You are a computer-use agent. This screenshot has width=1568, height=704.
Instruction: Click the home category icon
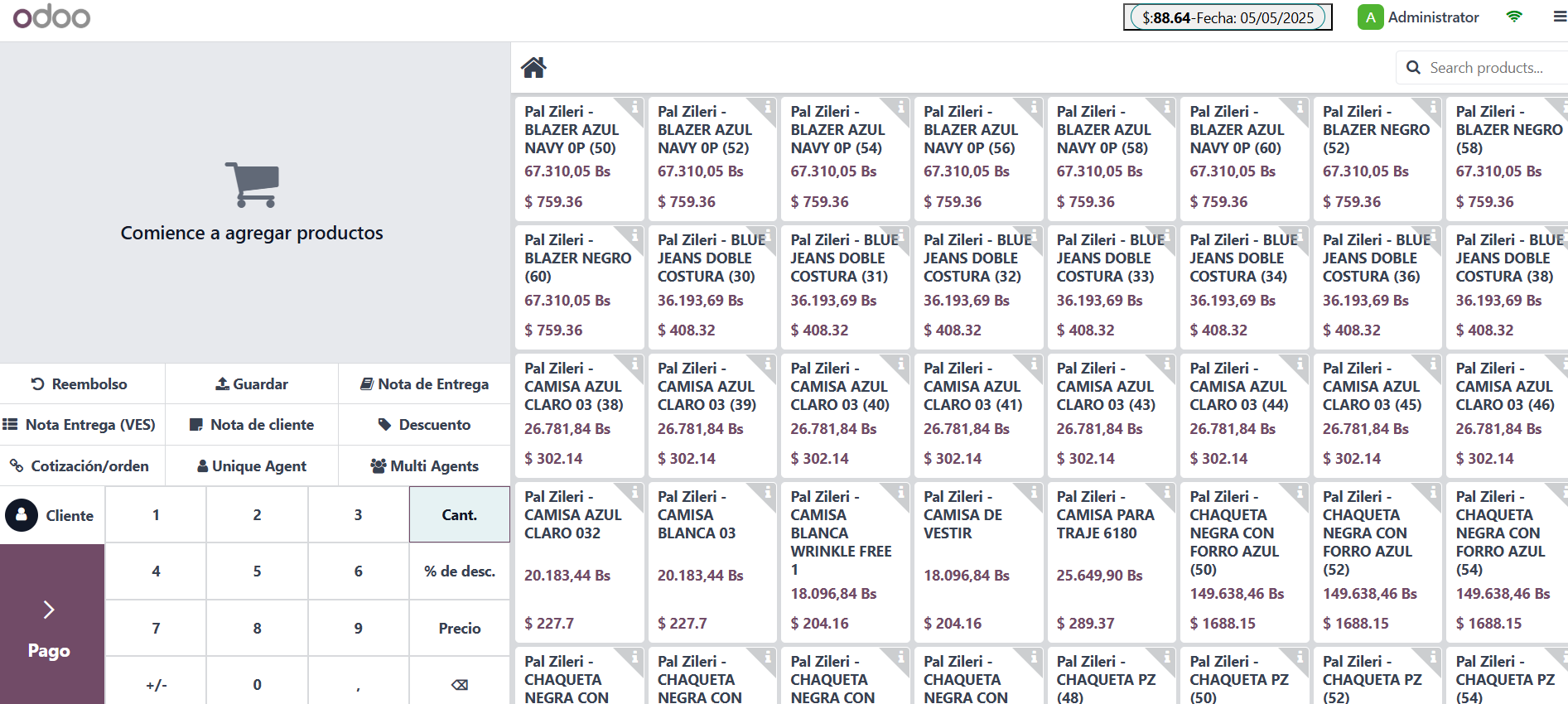(533, 67)
